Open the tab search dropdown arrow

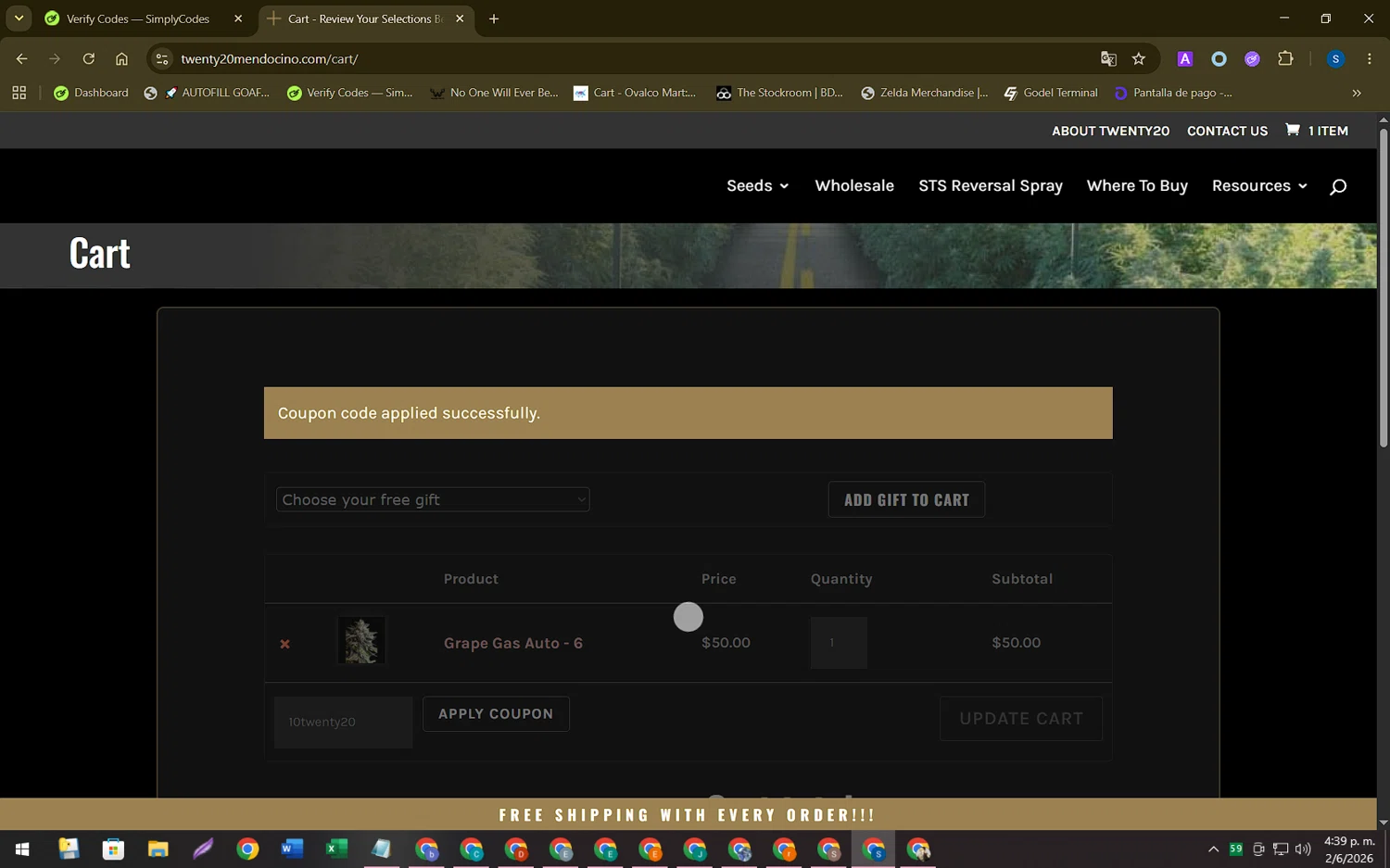click(19, 19)
